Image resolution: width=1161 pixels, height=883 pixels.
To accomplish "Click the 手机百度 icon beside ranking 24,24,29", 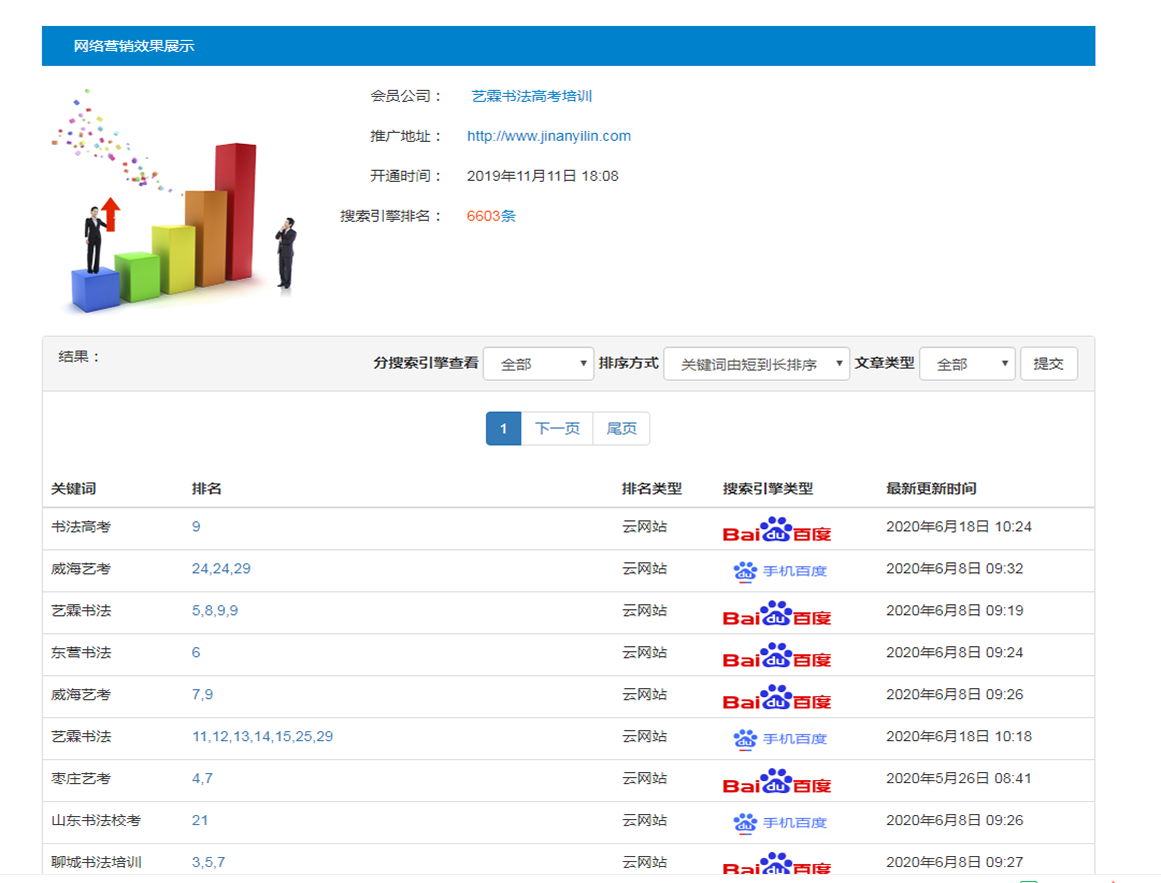I will [x=780, y=571].
